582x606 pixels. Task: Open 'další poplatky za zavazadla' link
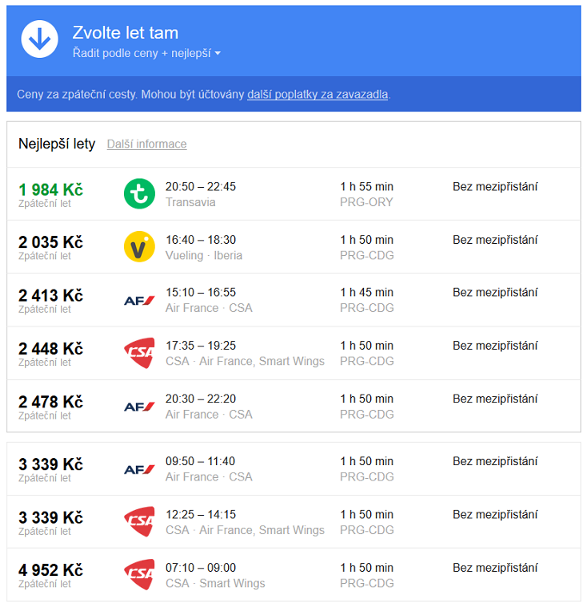click(x=317, y=94)
